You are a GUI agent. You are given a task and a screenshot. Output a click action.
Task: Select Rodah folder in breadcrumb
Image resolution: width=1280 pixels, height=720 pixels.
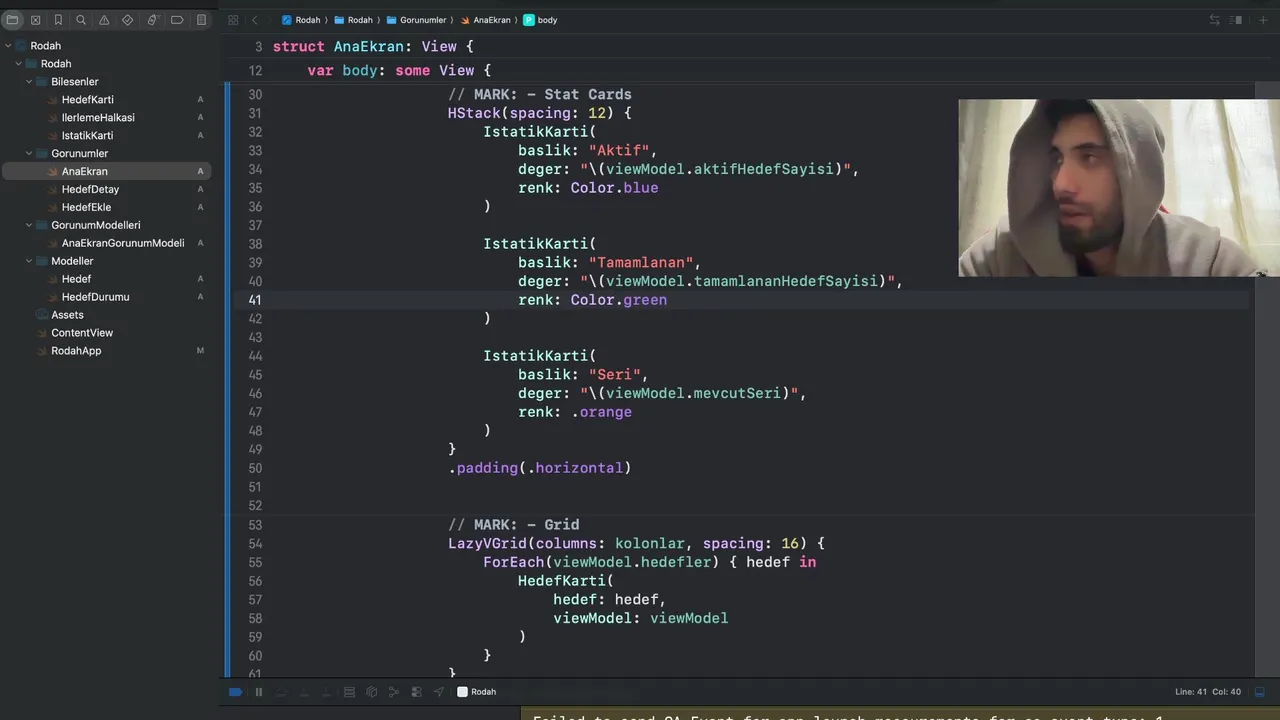(x=353, y=20)
